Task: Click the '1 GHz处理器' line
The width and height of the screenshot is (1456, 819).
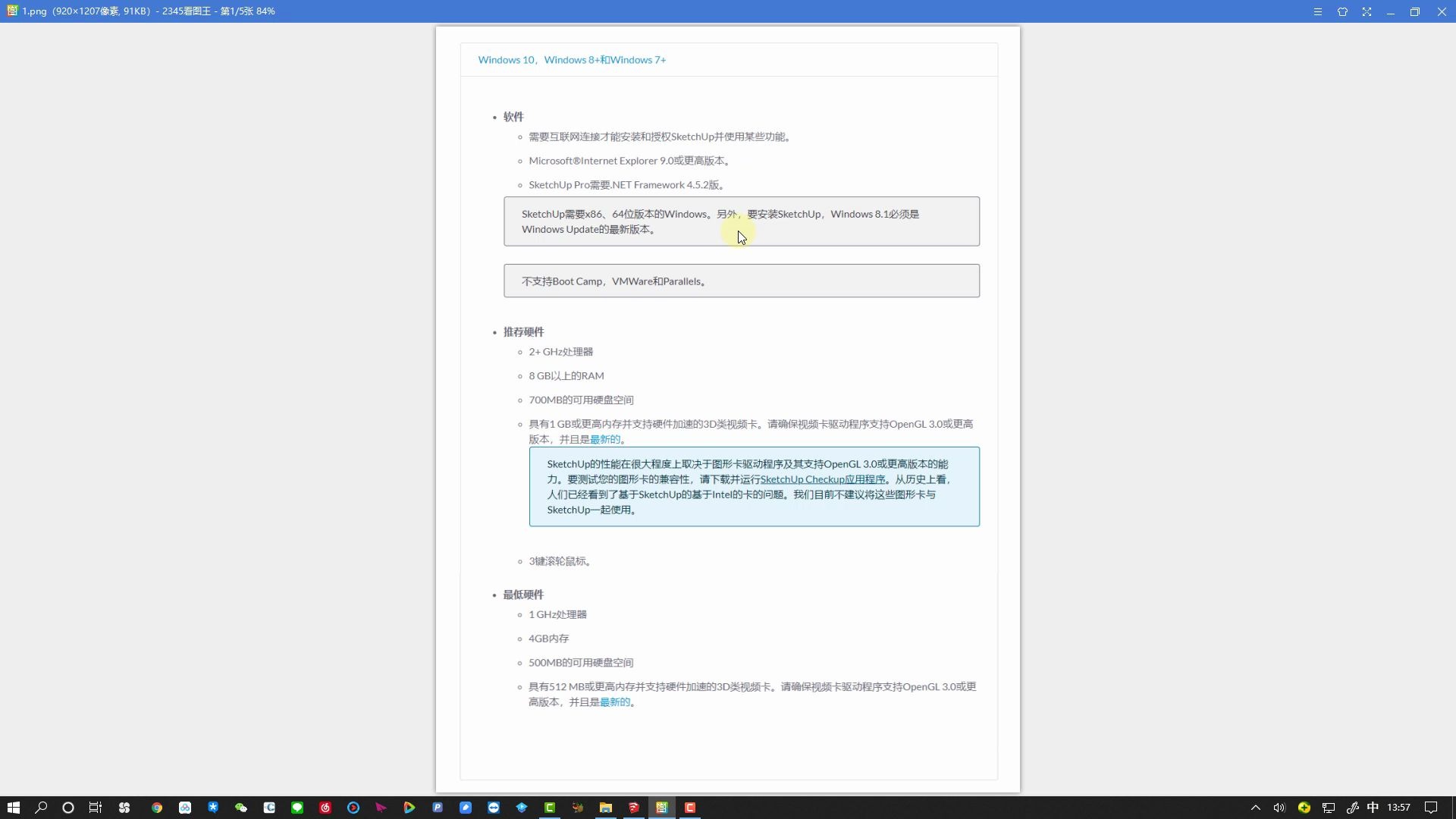Action: [x=557, y=615]
